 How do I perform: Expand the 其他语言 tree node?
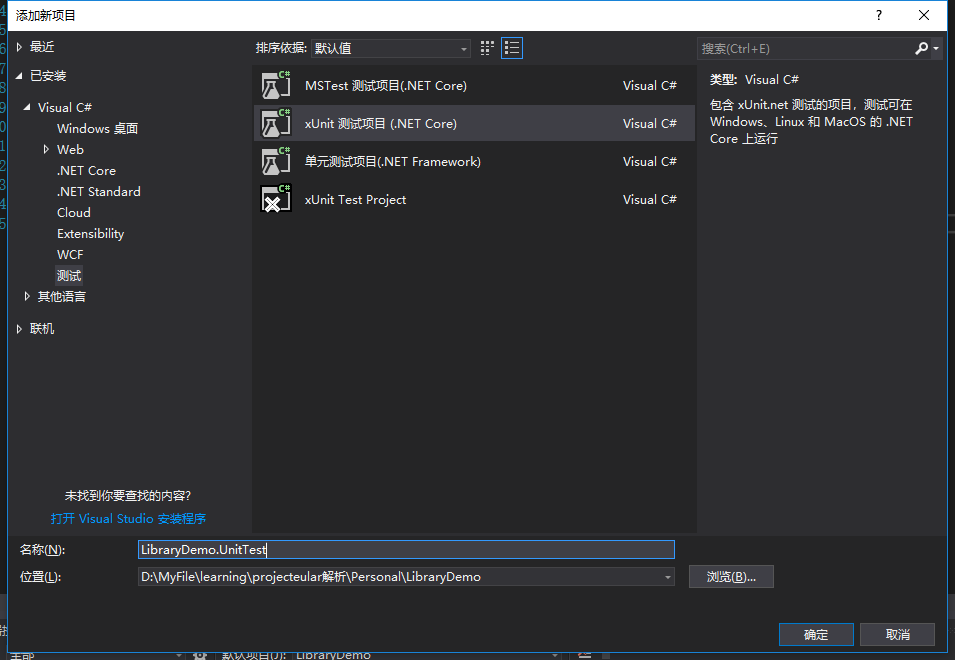[x=27, y=297]
